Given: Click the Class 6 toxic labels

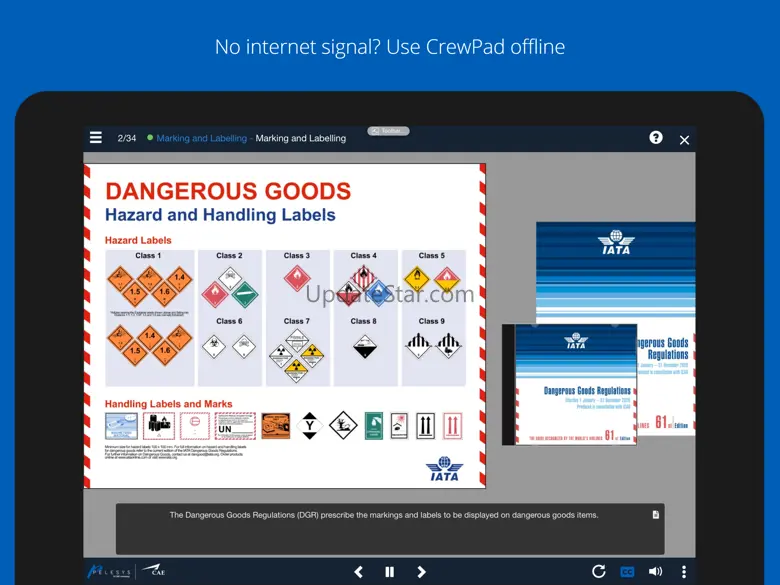Looking at the screenshot, I should (229, 346).
